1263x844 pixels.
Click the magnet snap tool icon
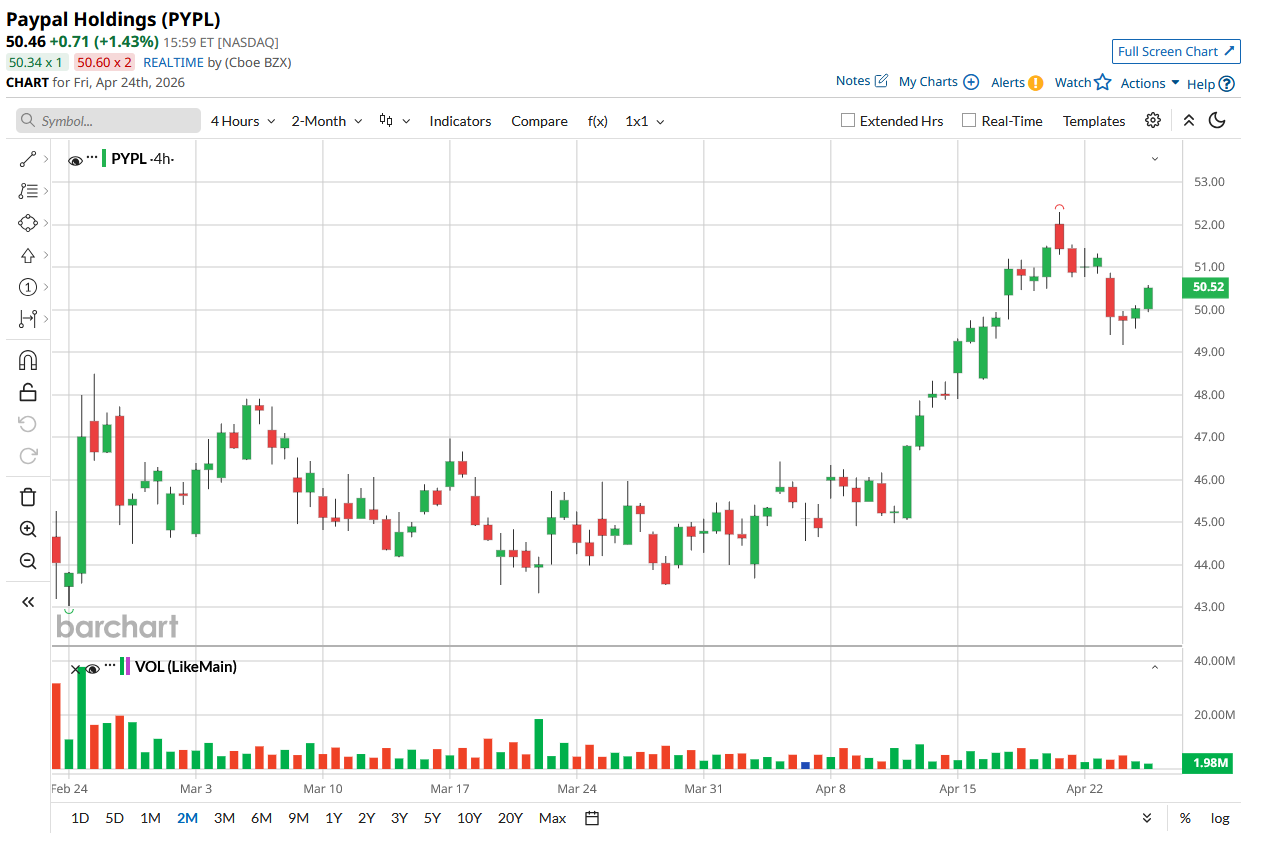click(28, 360)
